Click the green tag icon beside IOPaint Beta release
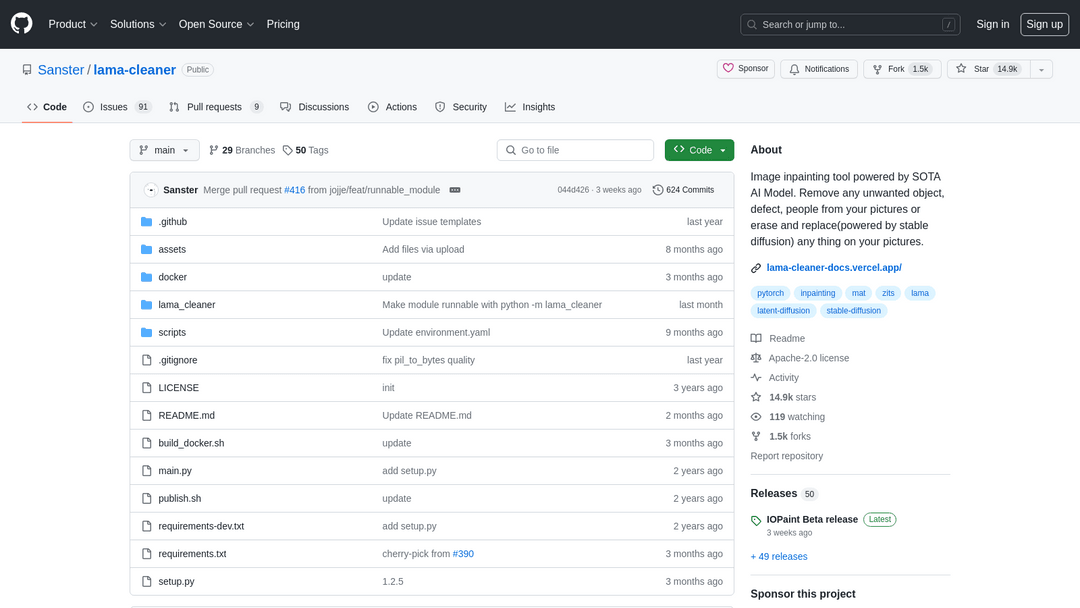This screenshot has width=1080, height=608. [x=756, y=521]
